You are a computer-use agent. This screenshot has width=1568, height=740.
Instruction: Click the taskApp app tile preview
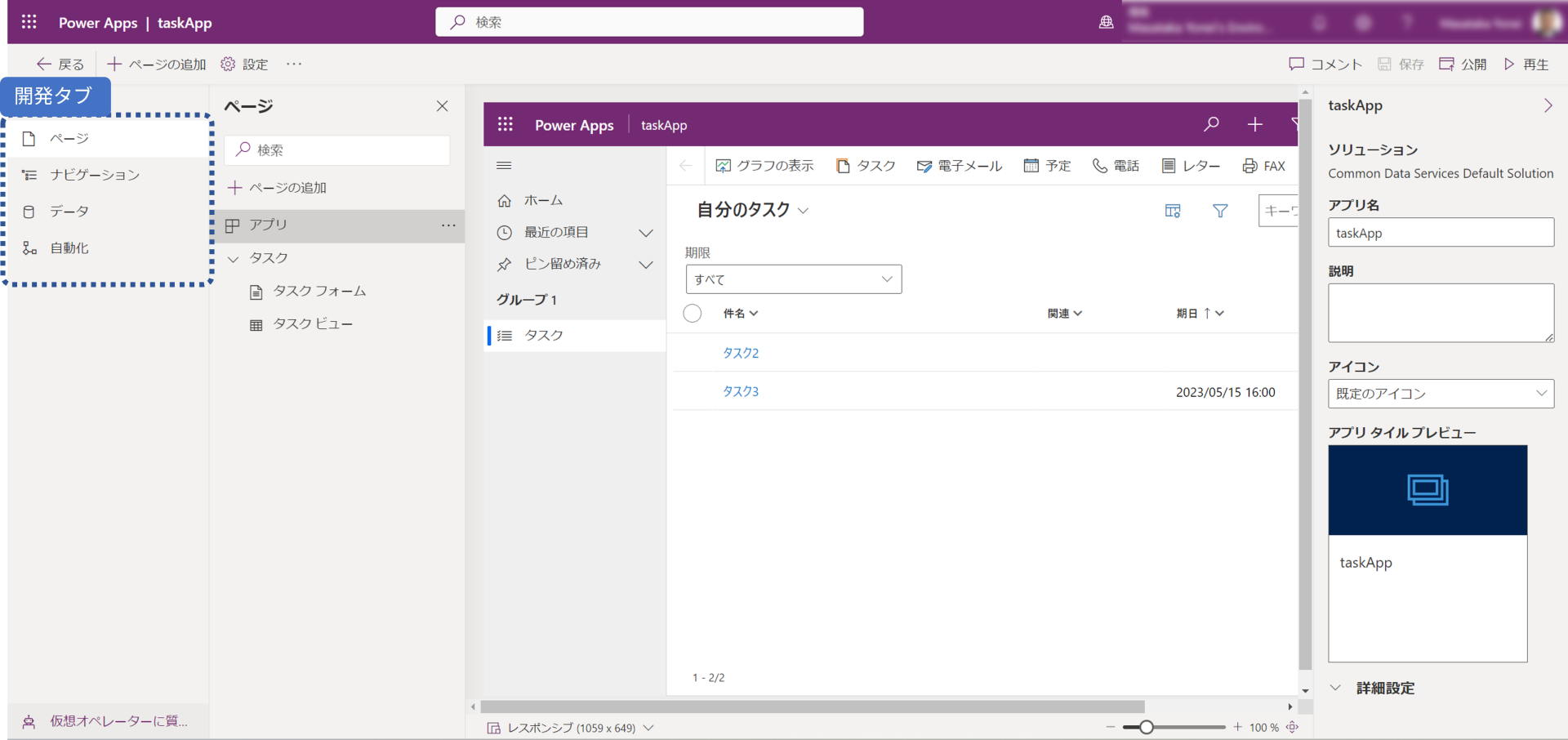(1428, 553)
